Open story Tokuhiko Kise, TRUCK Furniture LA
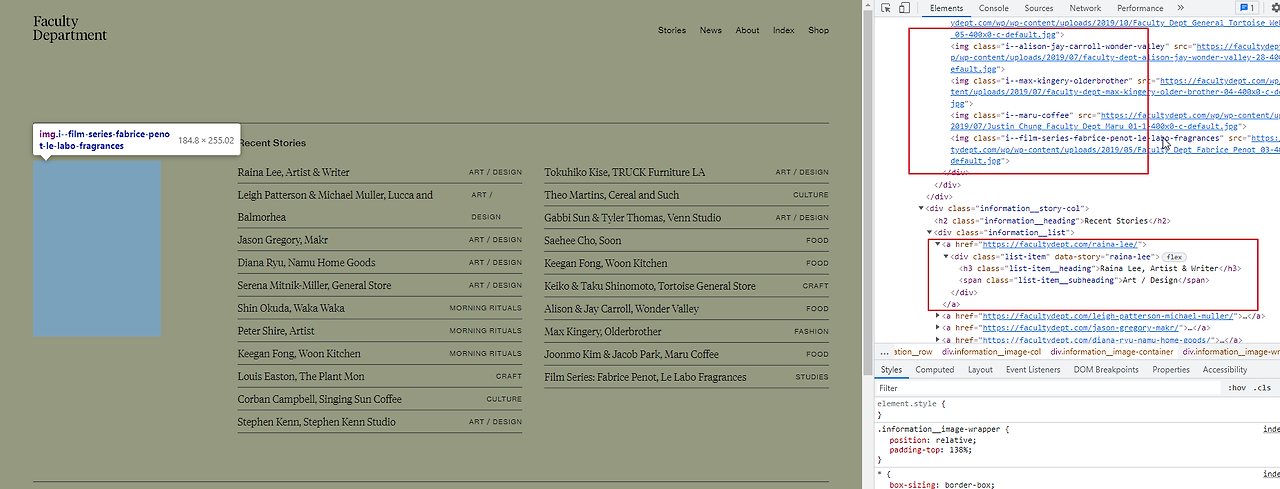The image size is (1280, 489). tap(686, 172)
